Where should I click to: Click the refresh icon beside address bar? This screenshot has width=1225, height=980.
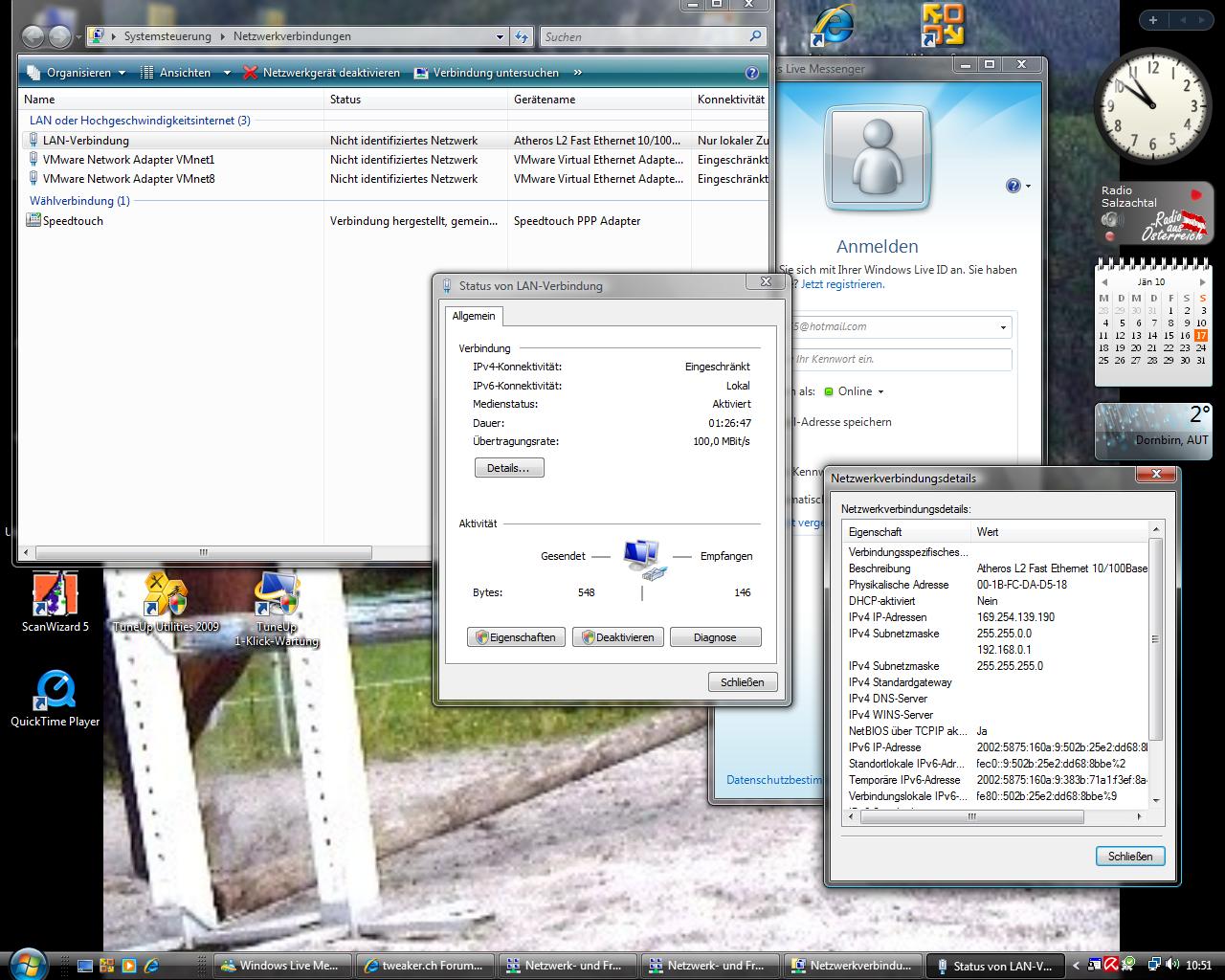tap(522, 36)
